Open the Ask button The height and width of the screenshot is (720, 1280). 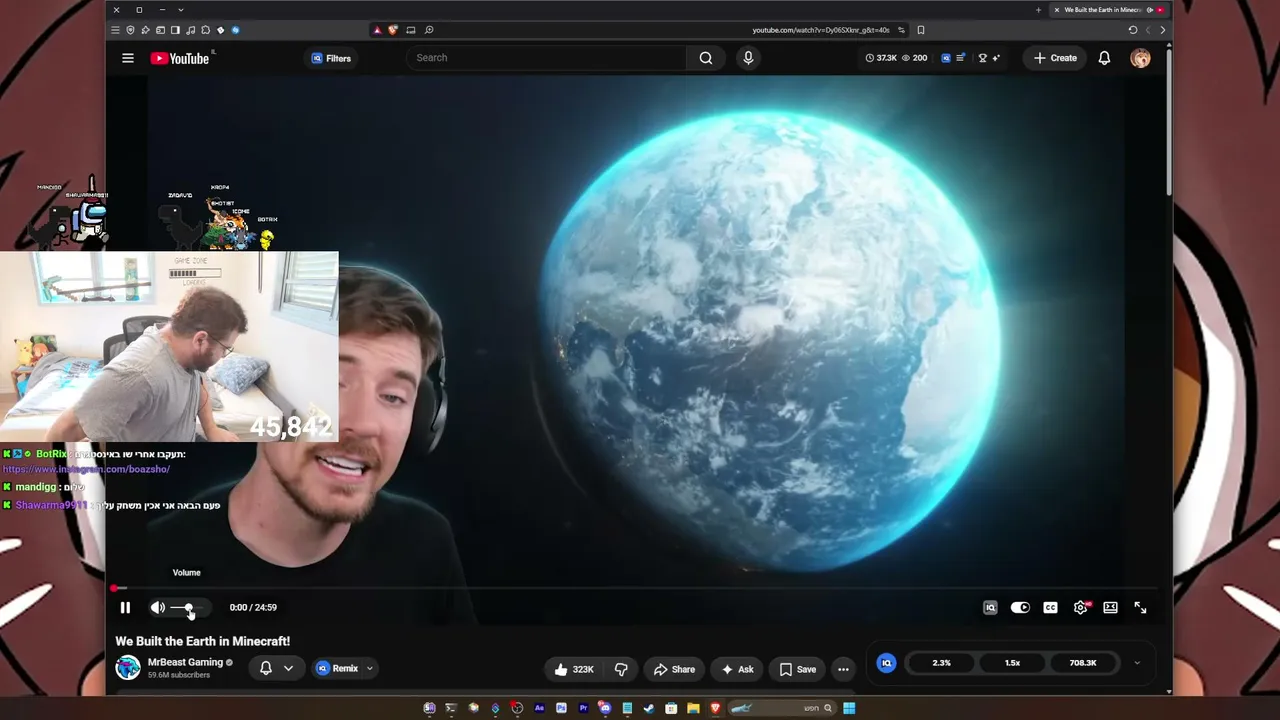(737, 669)
